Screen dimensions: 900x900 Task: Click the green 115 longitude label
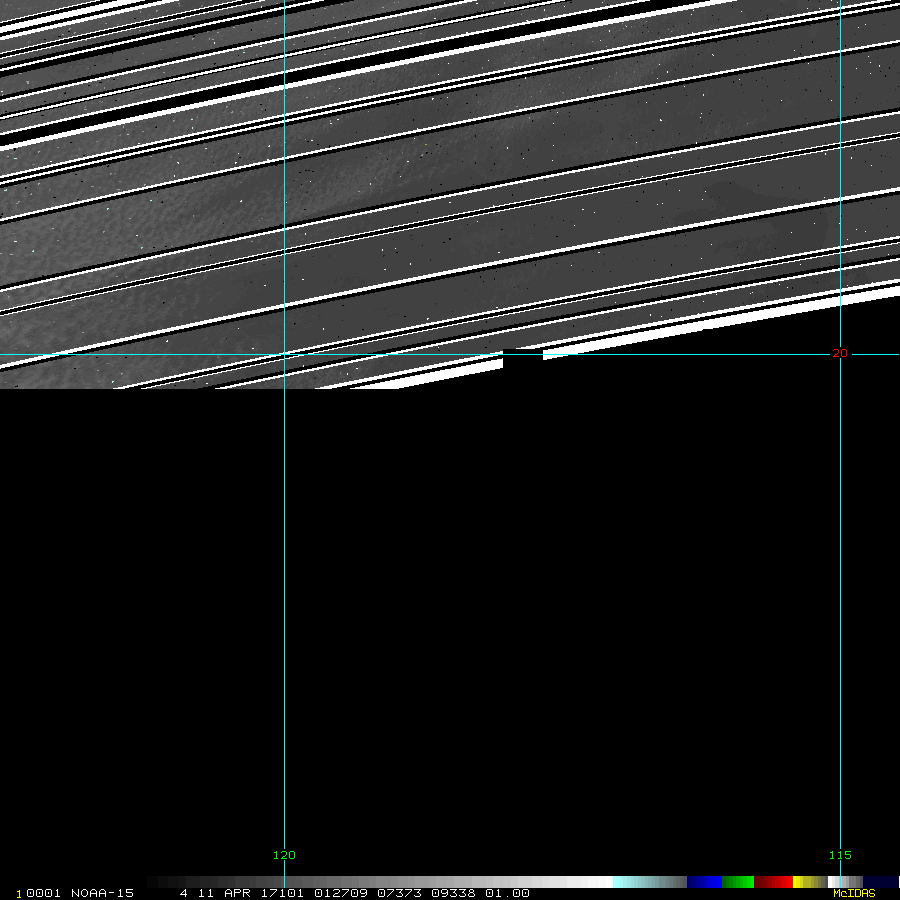pos(840,855)
